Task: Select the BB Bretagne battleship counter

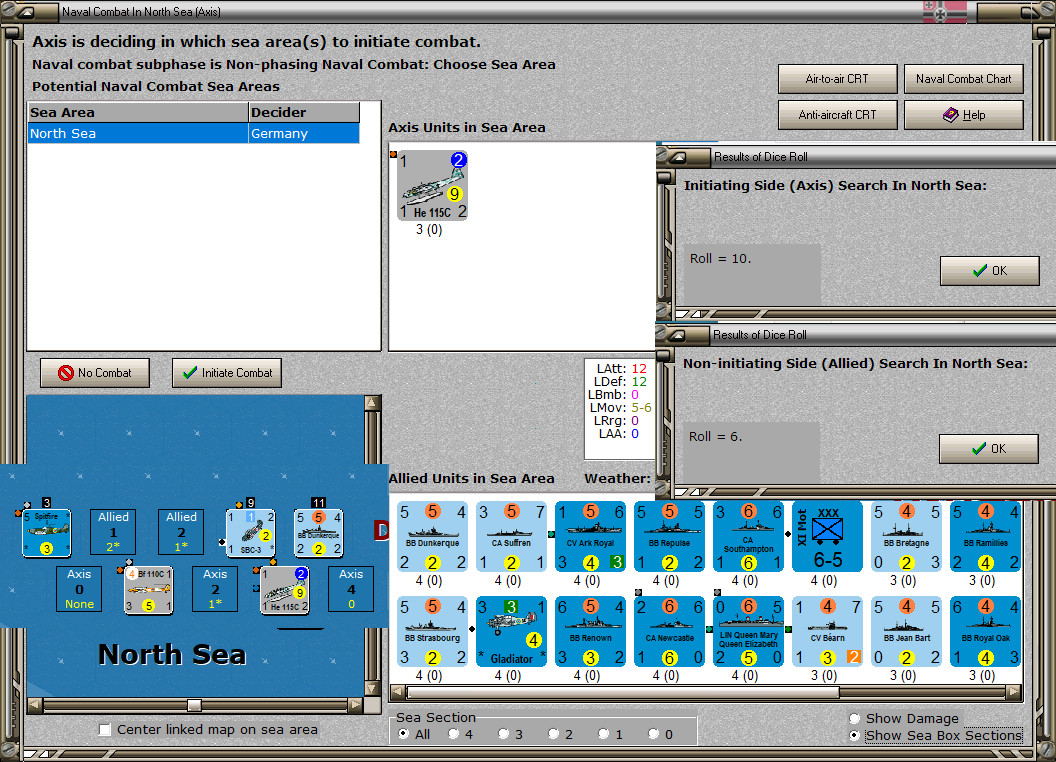Action: pos(906,536)
